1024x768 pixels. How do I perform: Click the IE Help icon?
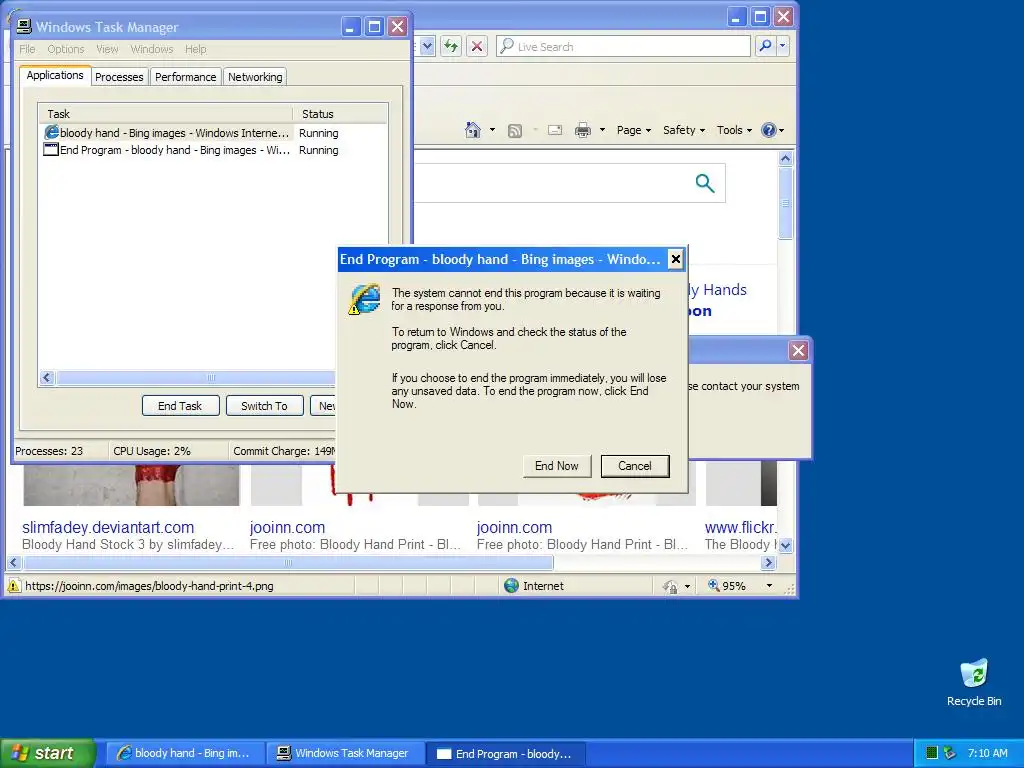pos(769,130)
